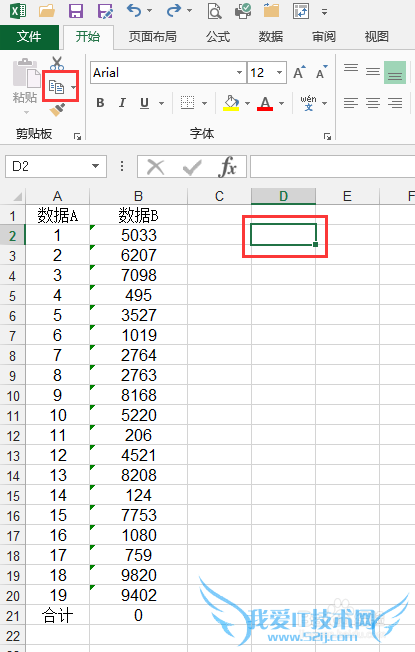The image size is (415, 652).
Task: Open Insert Function fx dialog
Action: (227, 167)
